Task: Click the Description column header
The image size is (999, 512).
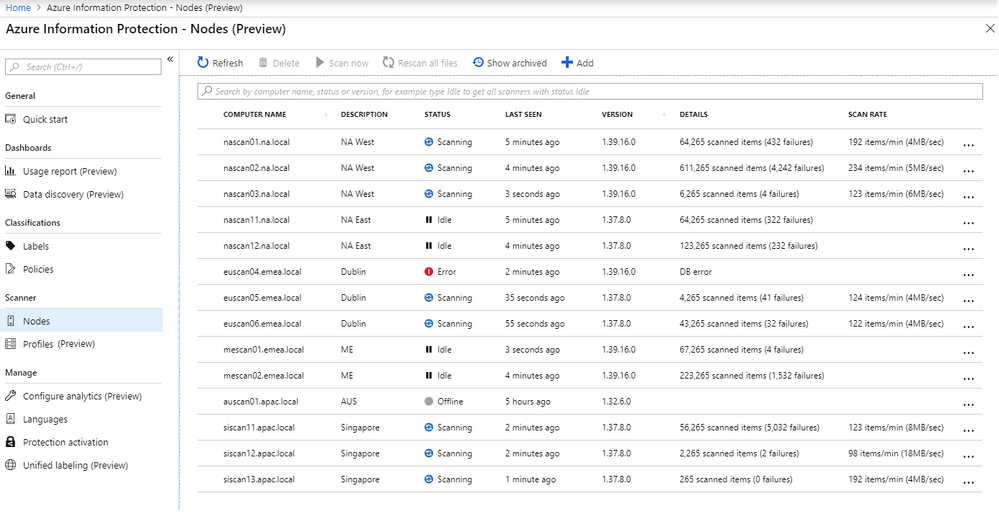Action: click(364, 115)
